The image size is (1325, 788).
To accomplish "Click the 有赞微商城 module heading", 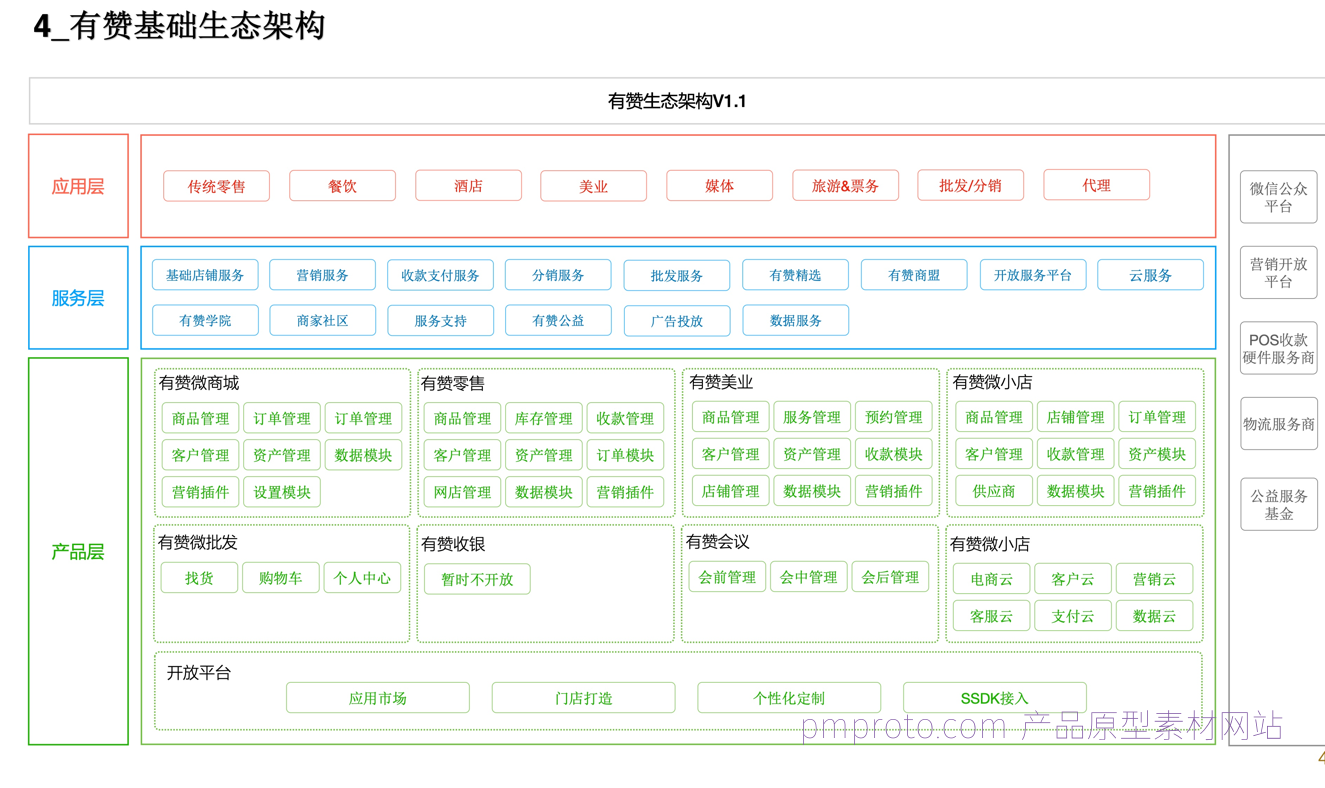I will point(199,383).
